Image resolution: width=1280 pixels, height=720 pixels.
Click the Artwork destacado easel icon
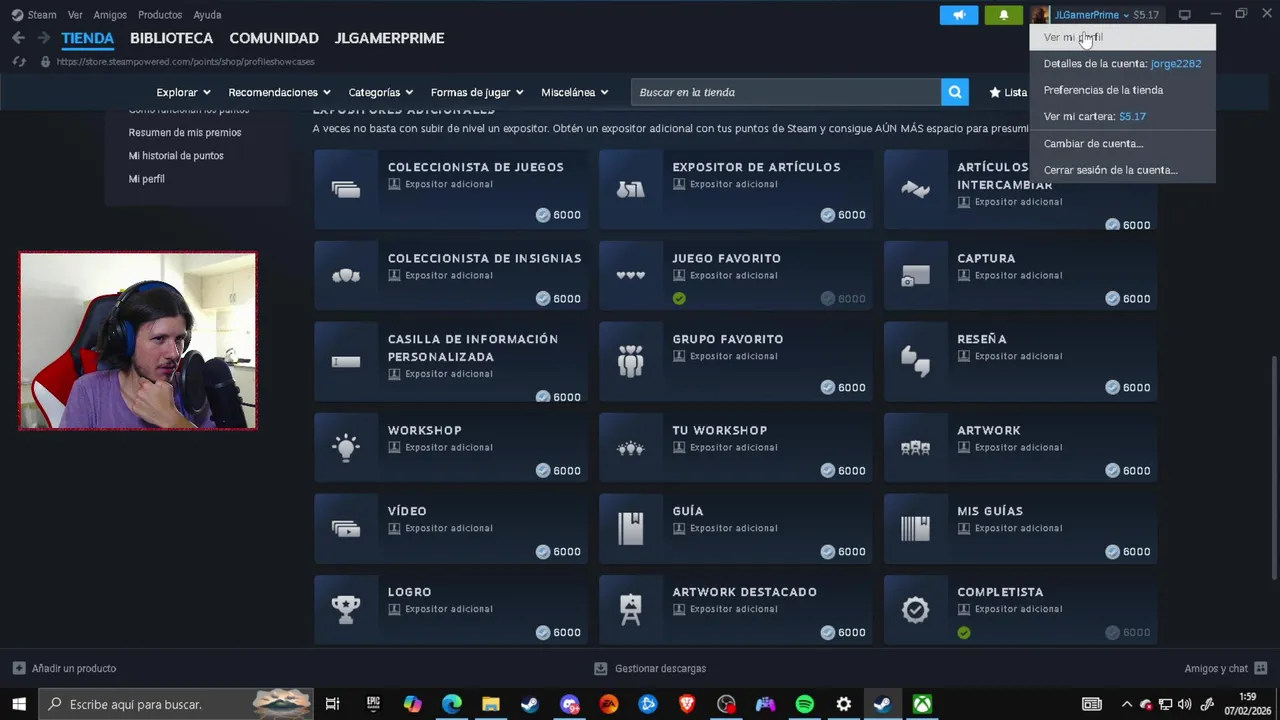(631, 609)
